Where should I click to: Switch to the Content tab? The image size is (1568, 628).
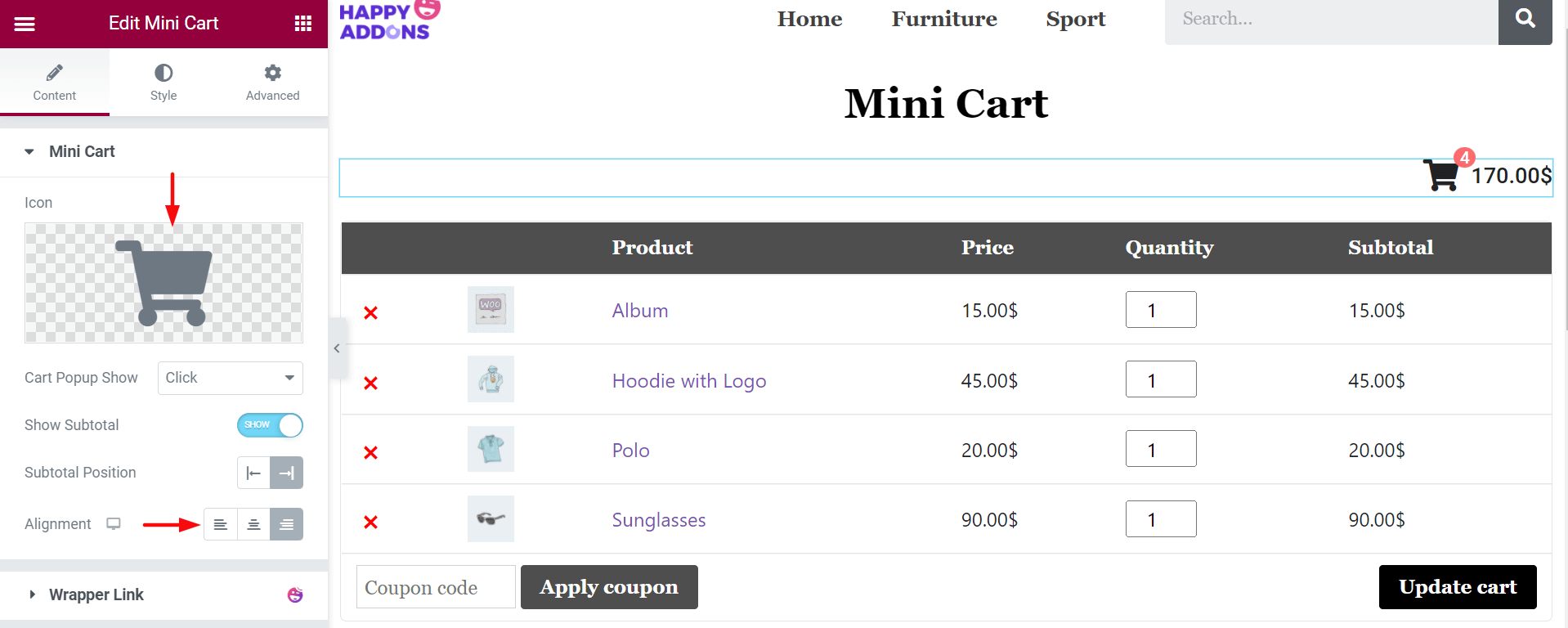[55, 82]
